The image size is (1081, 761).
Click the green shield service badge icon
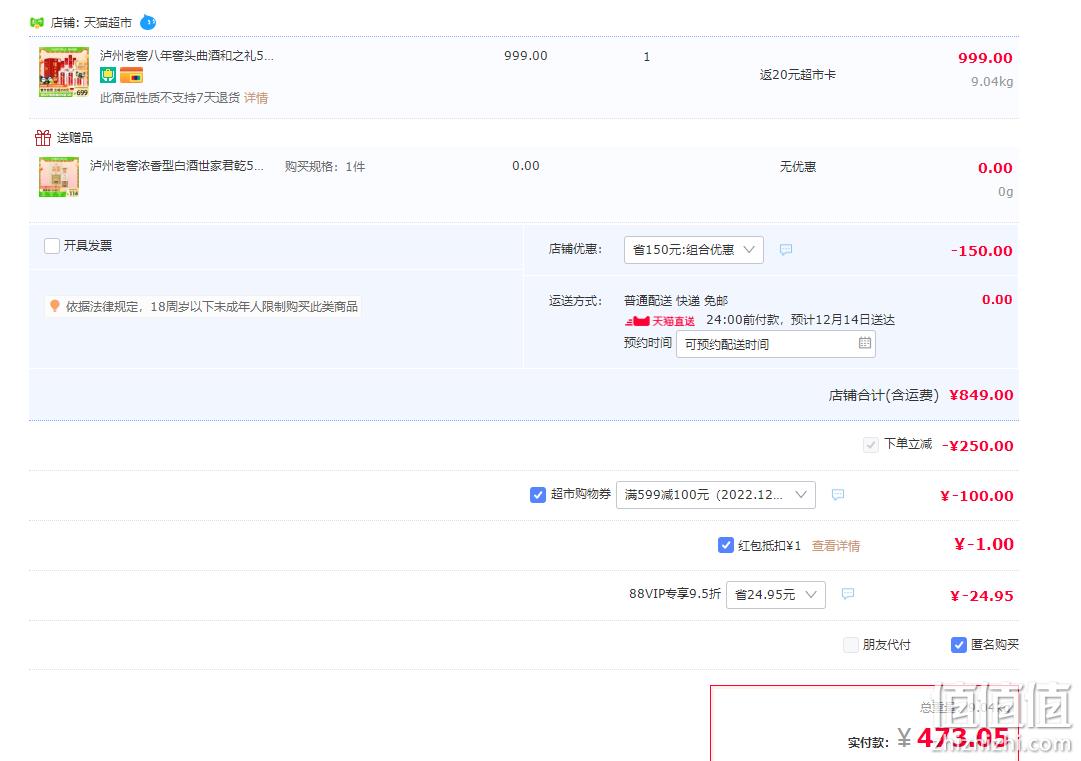point(108,75)
